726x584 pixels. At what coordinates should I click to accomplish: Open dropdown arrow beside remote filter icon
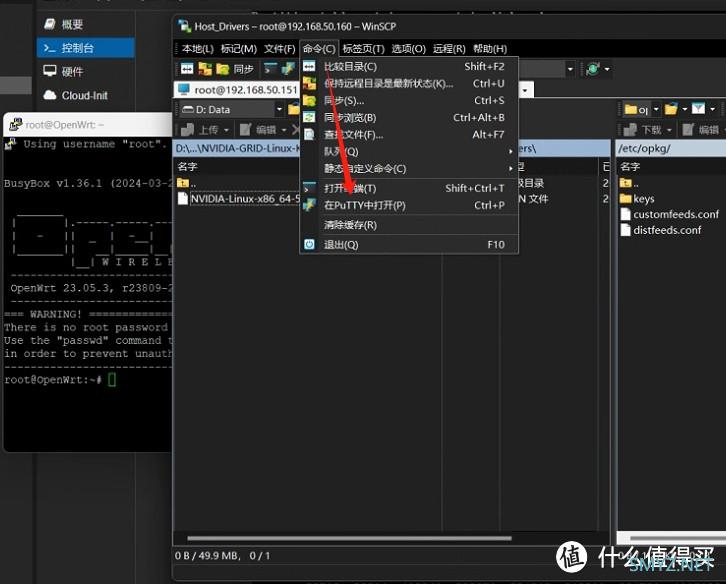713,110
